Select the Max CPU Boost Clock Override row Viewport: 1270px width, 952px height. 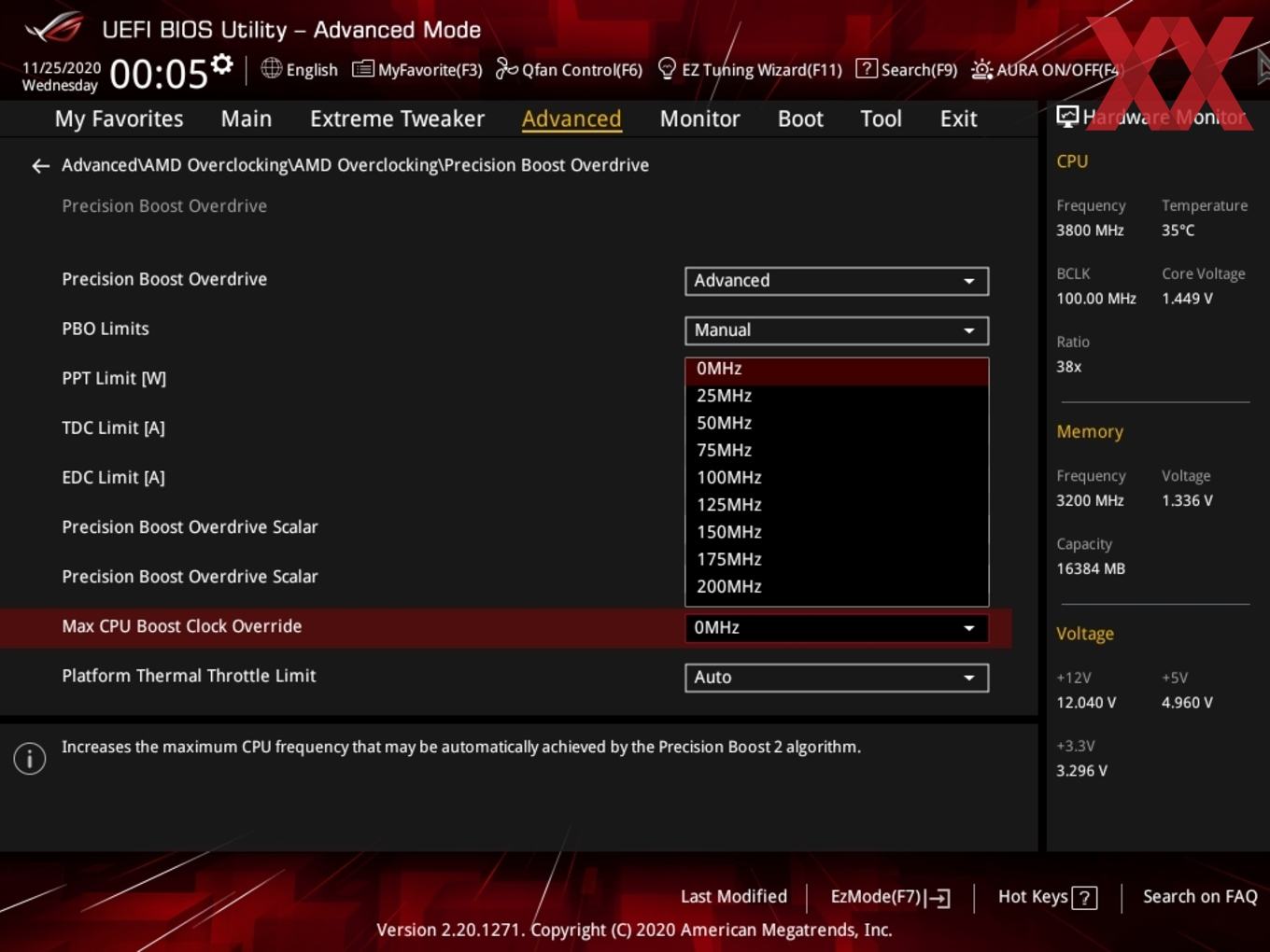click(x=505, y=627)
